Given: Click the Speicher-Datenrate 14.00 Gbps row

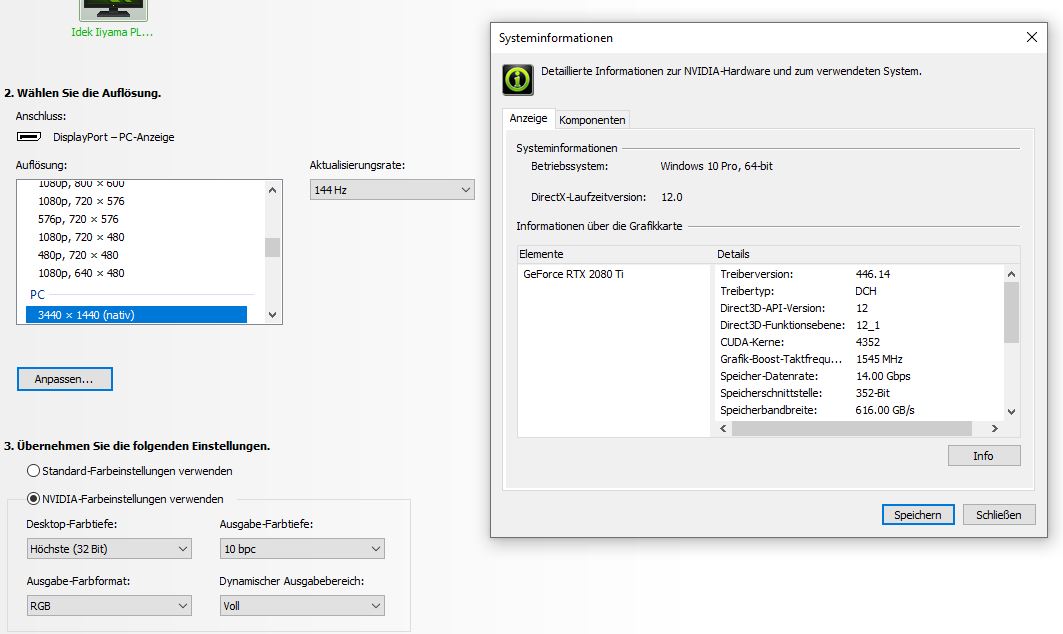Looking at the screenshot, I should [x=860, y=376].
